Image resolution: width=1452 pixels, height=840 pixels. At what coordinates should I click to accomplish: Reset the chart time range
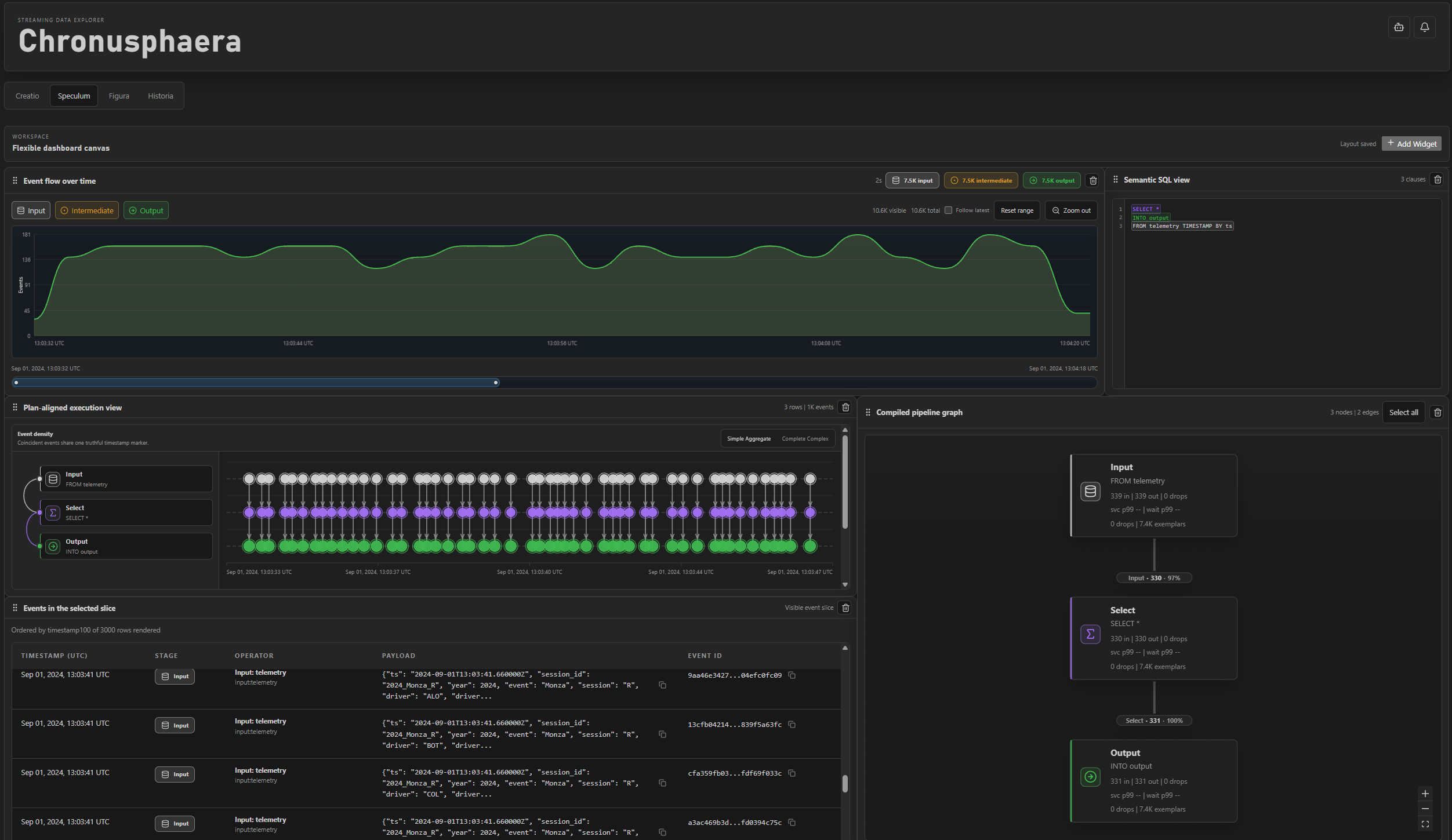[1017, 210]
